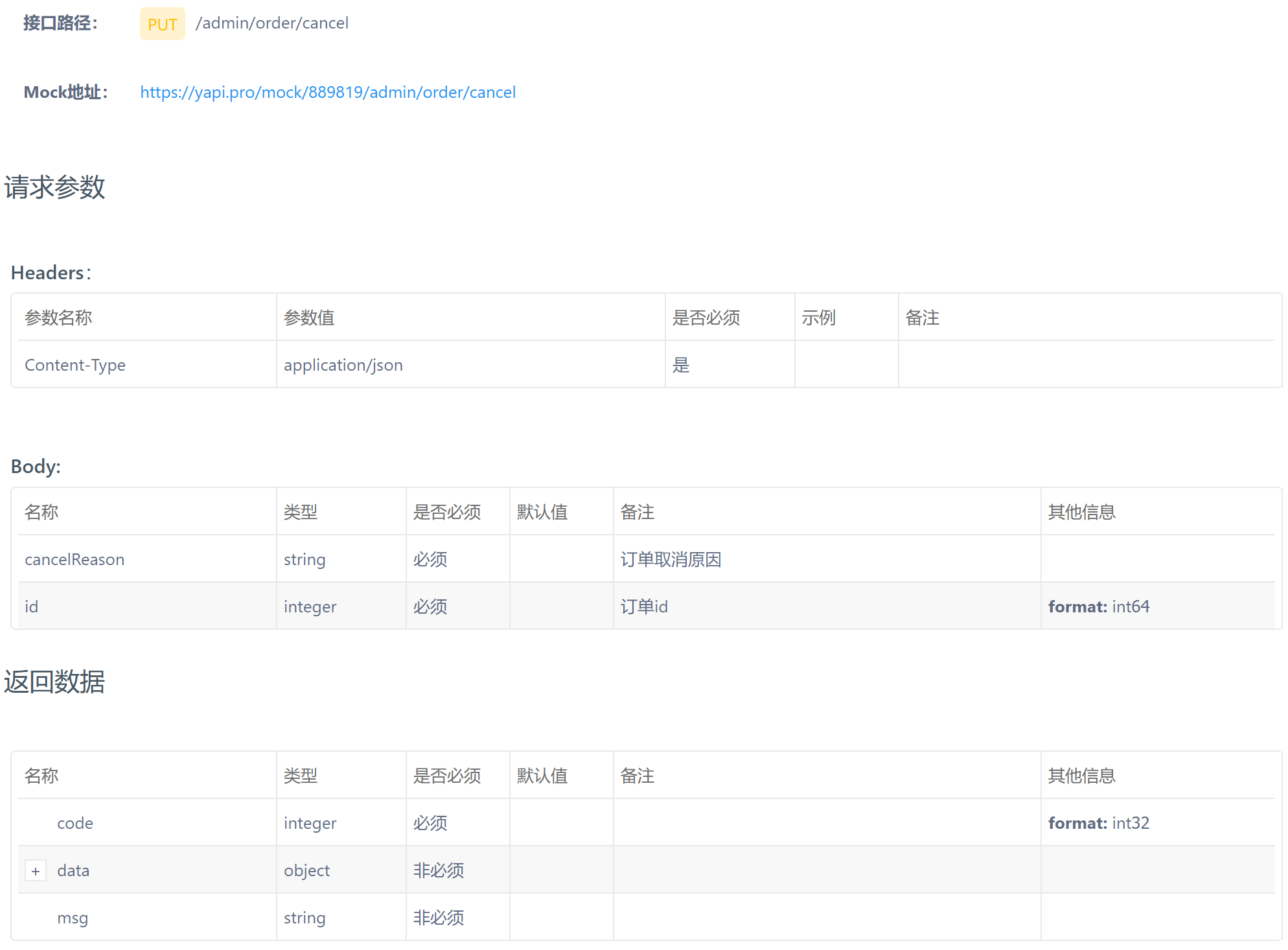Click the Body label

pos(36,467)
